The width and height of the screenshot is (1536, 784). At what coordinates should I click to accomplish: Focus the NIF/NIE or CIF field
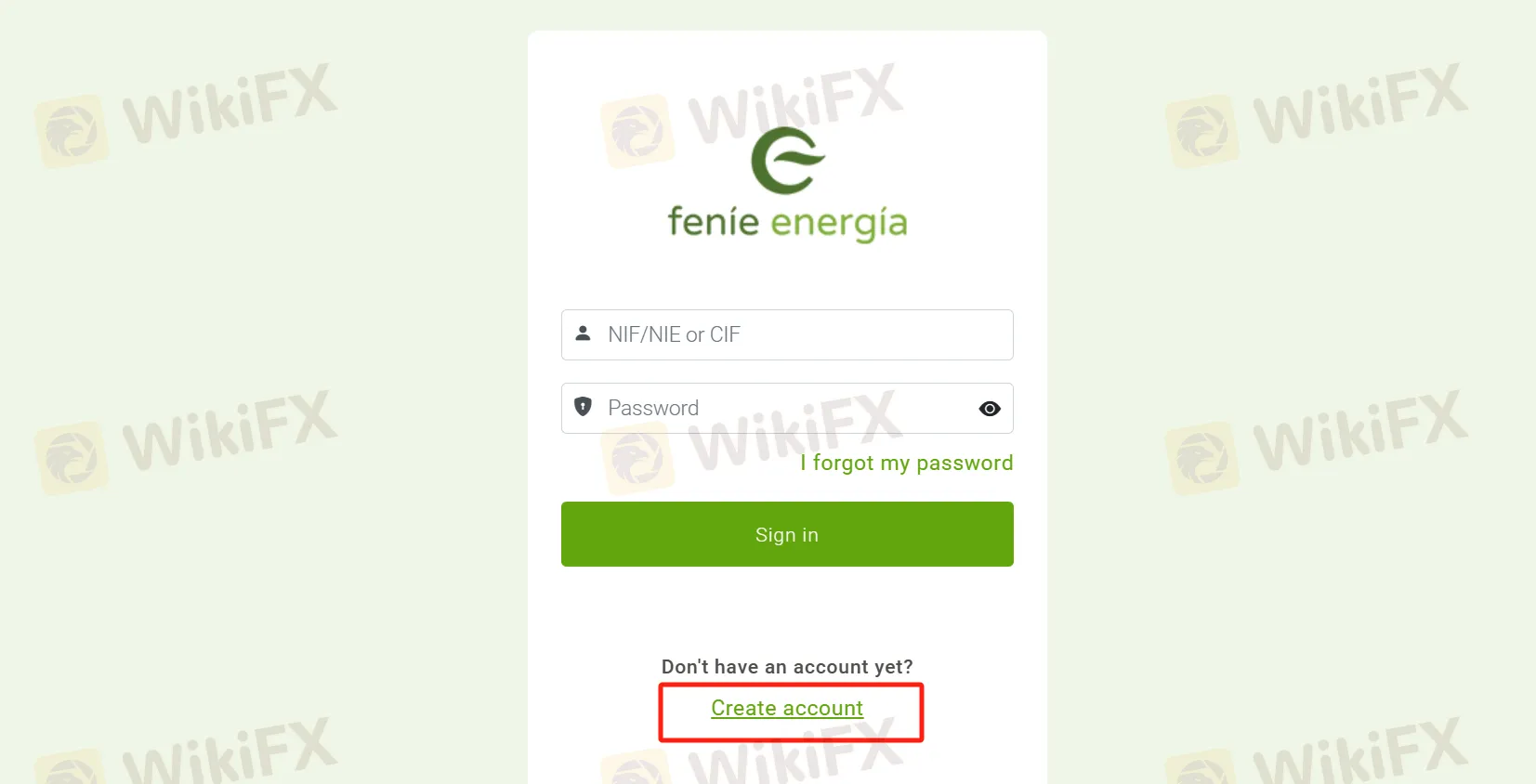[787, 334]
